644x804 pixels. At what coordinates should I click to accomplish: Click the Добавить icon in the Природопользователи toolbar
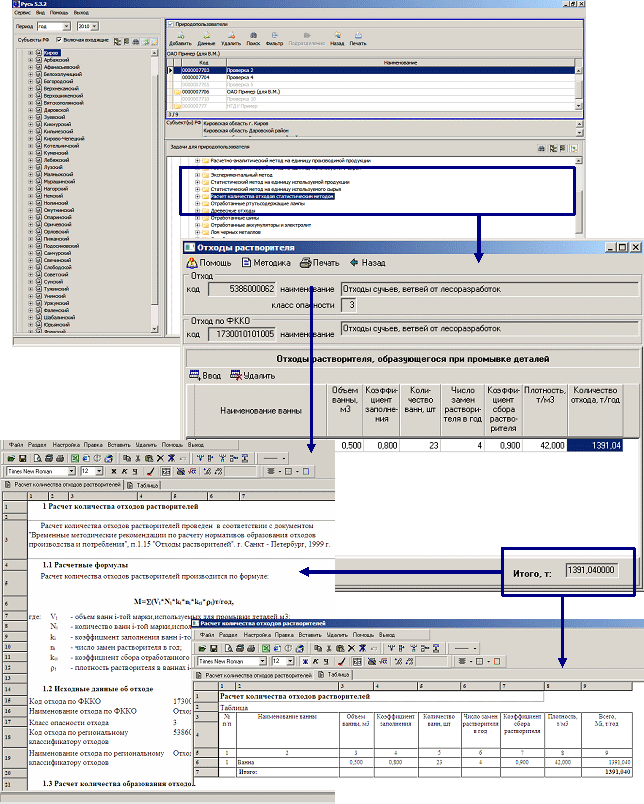pyautogui.click(x=180, y=38)
